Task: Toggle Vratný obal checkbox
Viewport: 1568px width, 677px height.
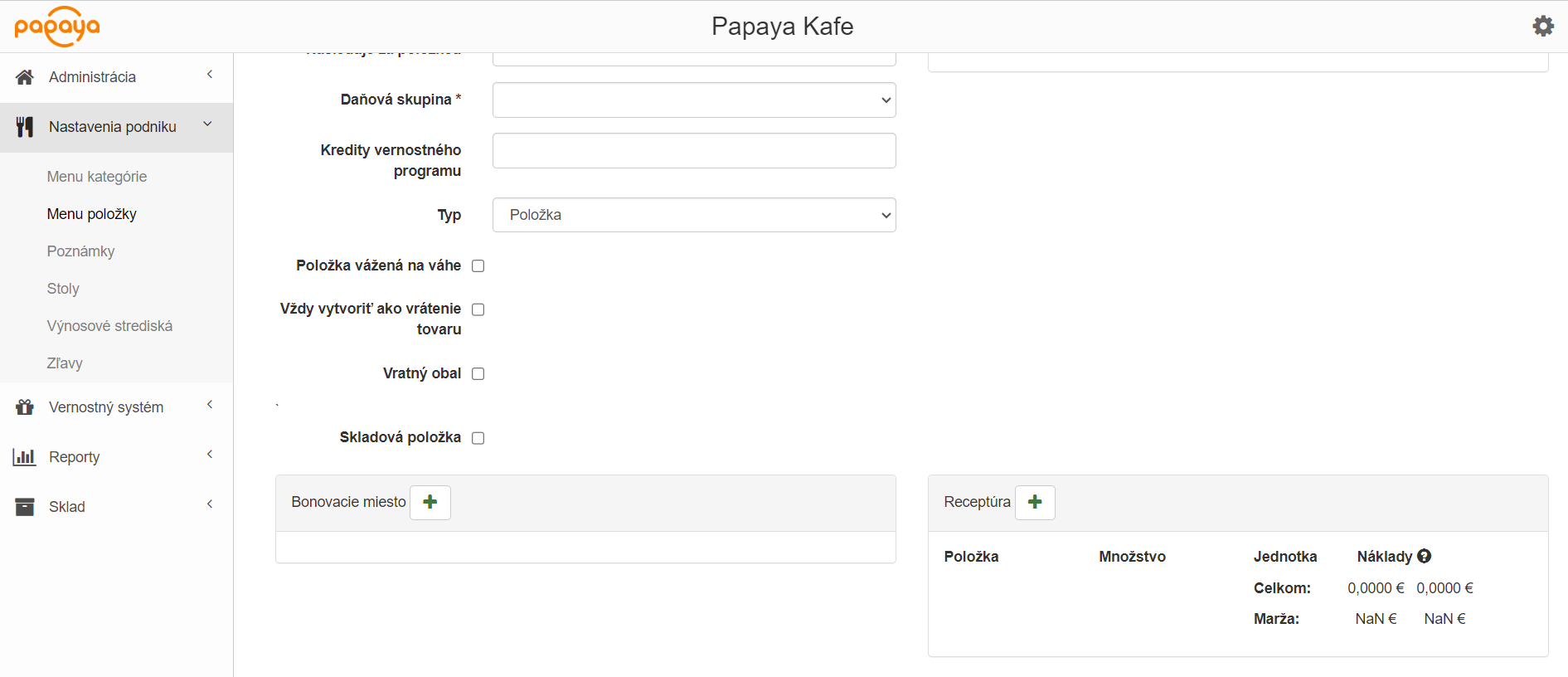Action: pos(478,374)
